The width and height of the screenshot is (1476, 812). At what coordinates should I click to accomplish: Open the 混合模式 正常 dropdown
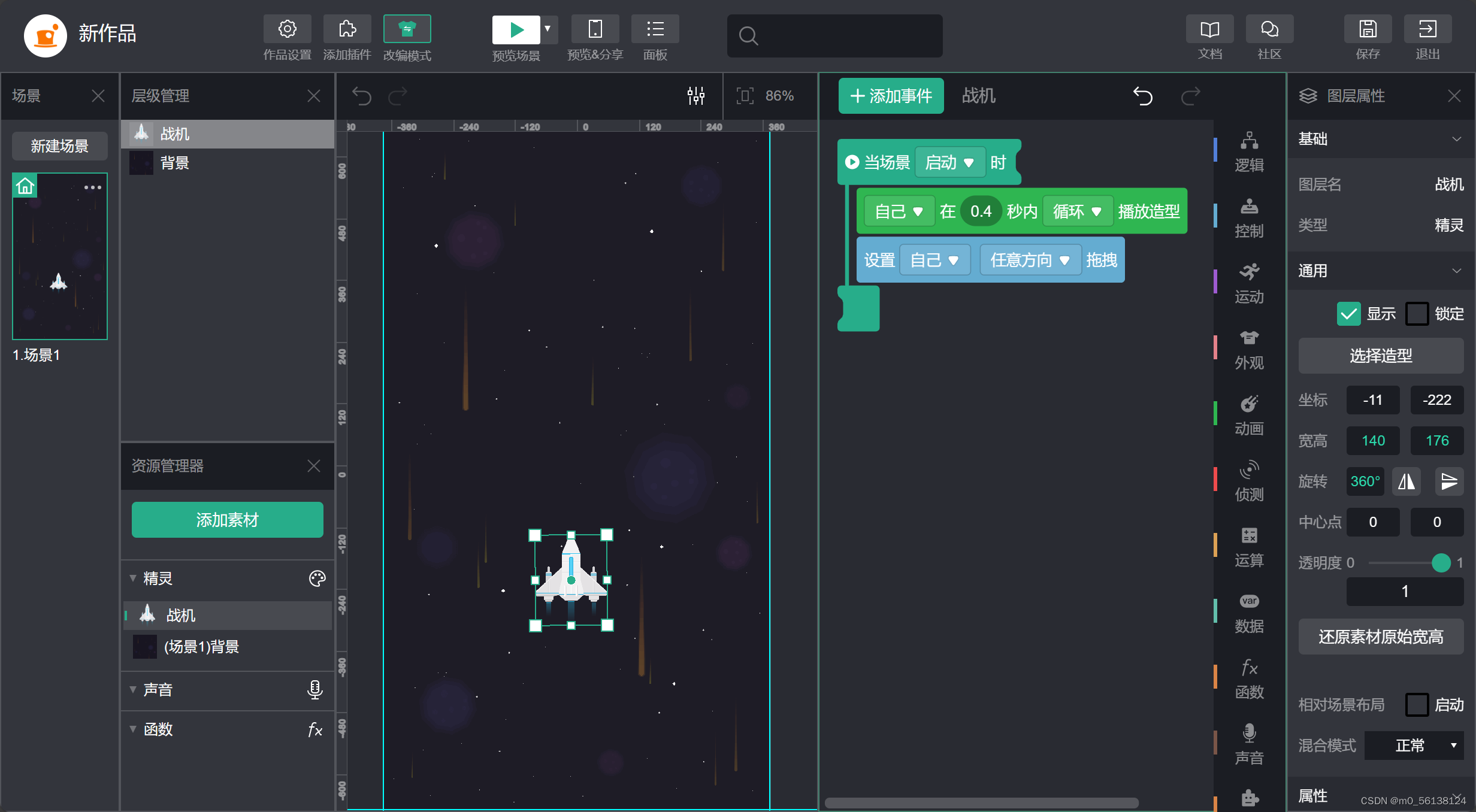tap(1414, 746)
